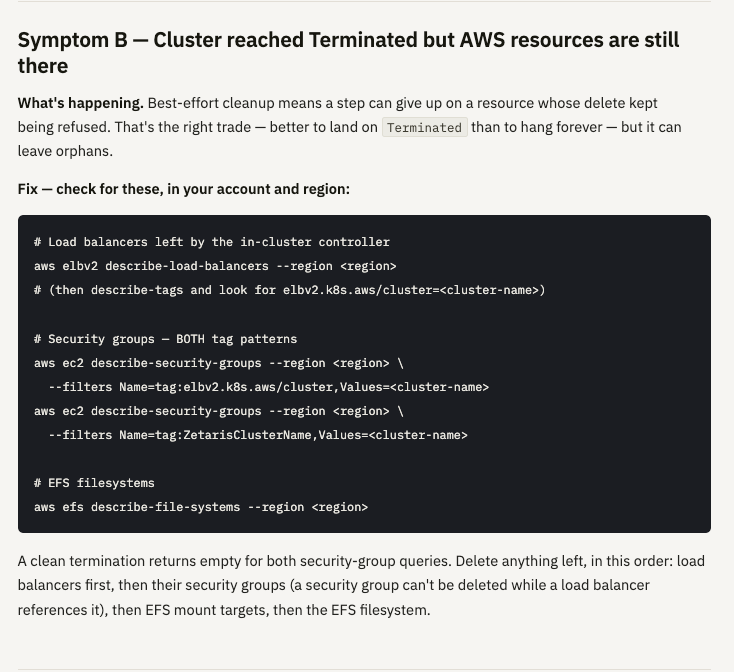Click the bold "What's happening." label

[81, 103]
